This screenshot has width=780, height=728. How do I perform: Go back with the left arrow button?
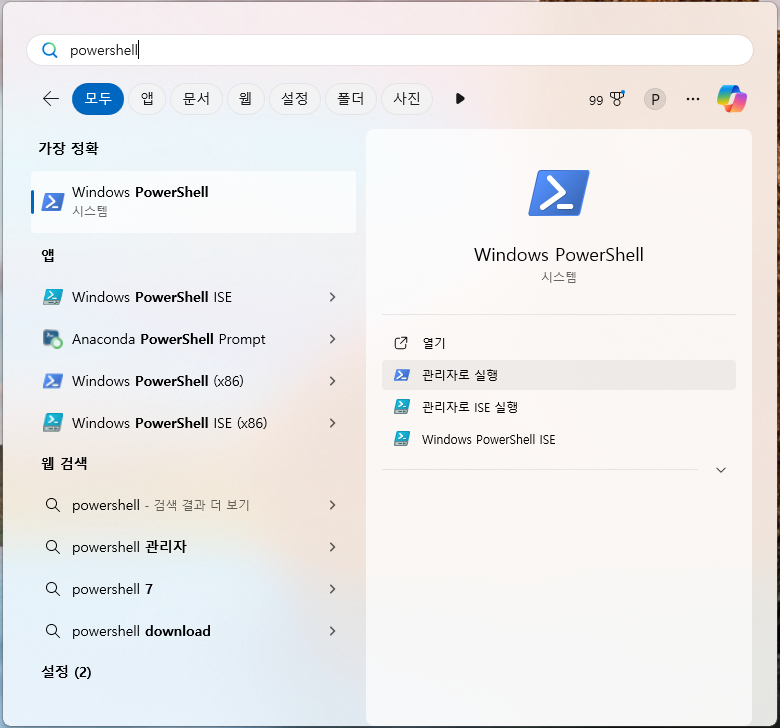click(x=51, y=99)
